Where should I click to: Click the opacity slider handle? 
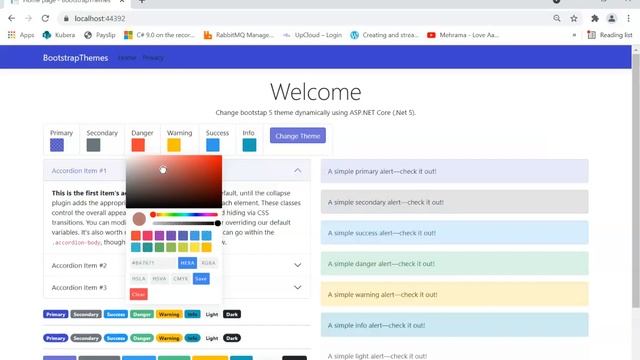pyautogui.click(x=218, y=223)
